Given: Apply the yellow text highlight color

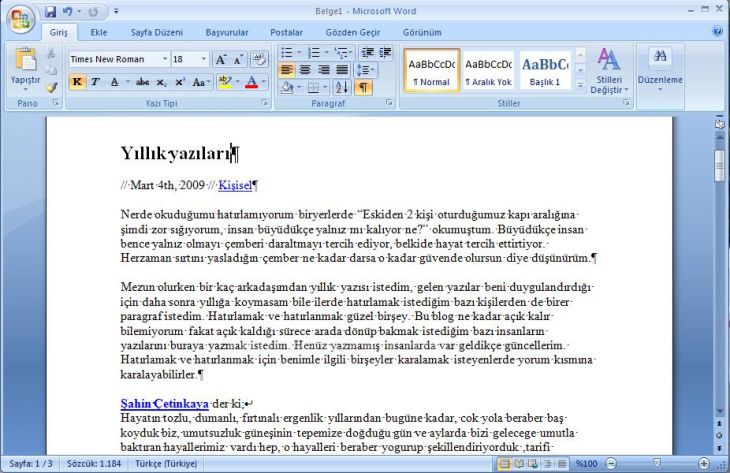Looking at the screenshot, I should 225,82.
